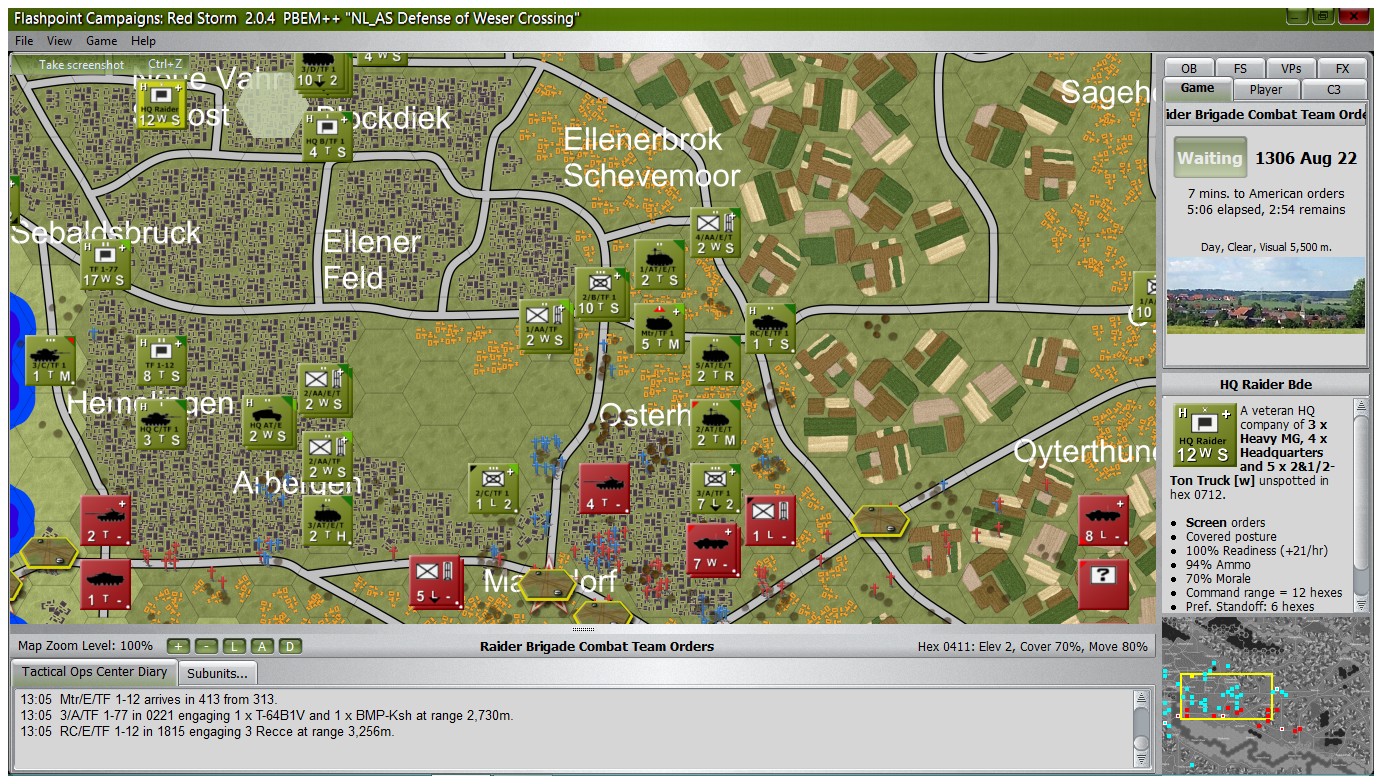Select the 1/AT/E/T anti-tank counter
This screenshot has height=784, width=1382.
coord(659,264)
